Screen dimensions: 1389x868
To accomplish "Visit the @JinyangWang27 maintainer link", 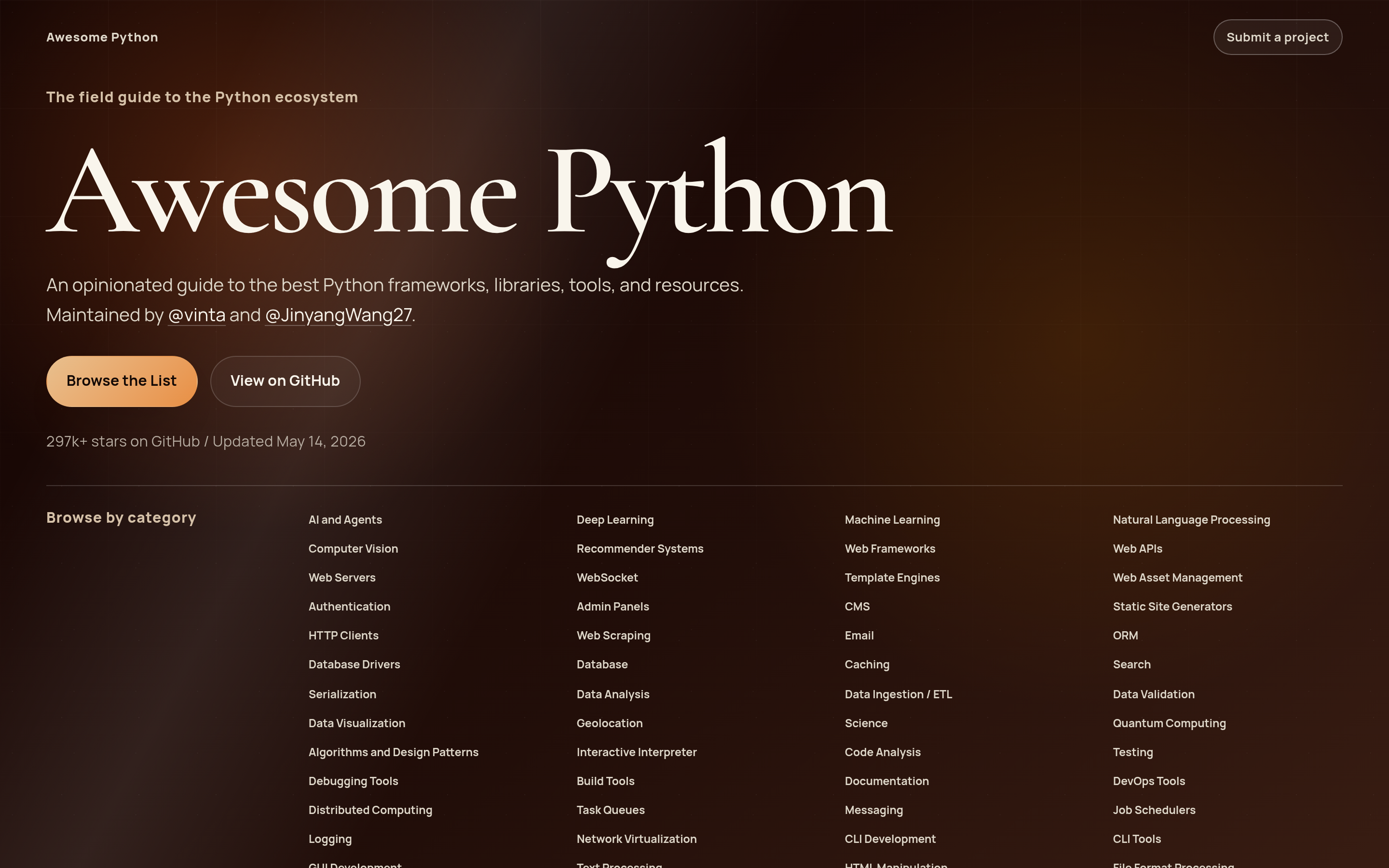I will click(x=338, y=315).
